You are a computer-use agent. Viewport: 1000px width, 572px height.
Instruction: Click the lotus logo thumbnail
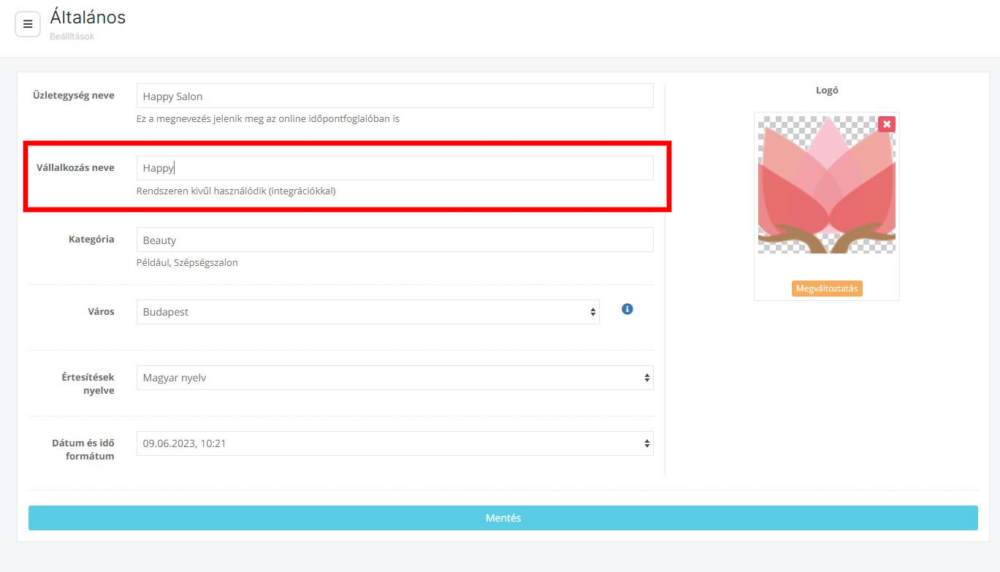827,184
